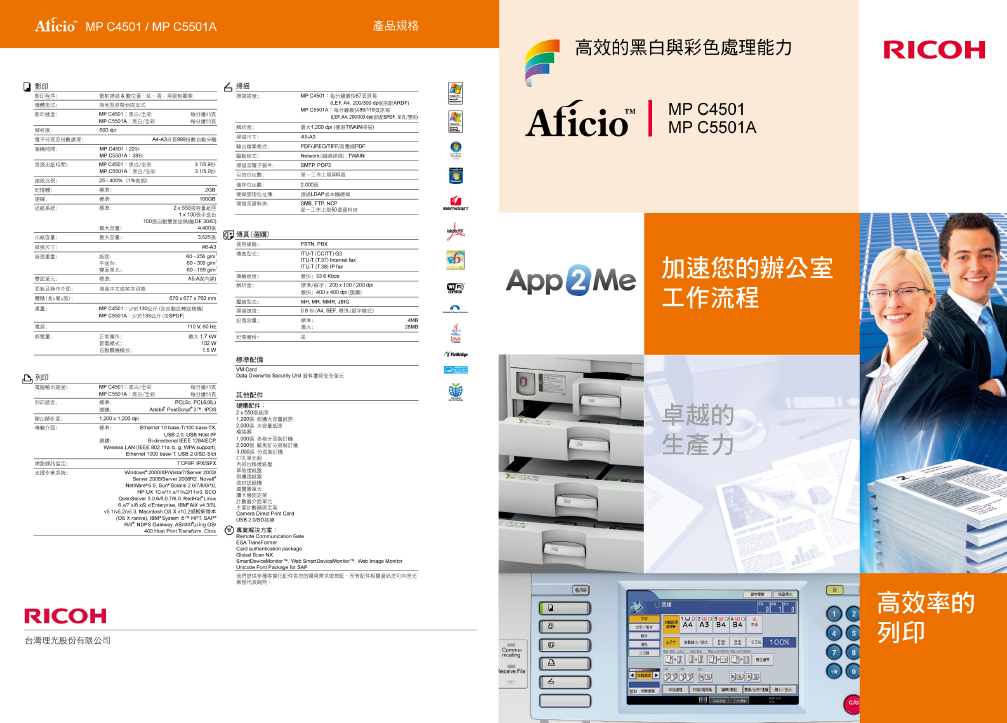The height and width of the screenshot is (723, 1007).
Task: Select the first A4 paper tray on touchscreen
Action: pos(690,625)
